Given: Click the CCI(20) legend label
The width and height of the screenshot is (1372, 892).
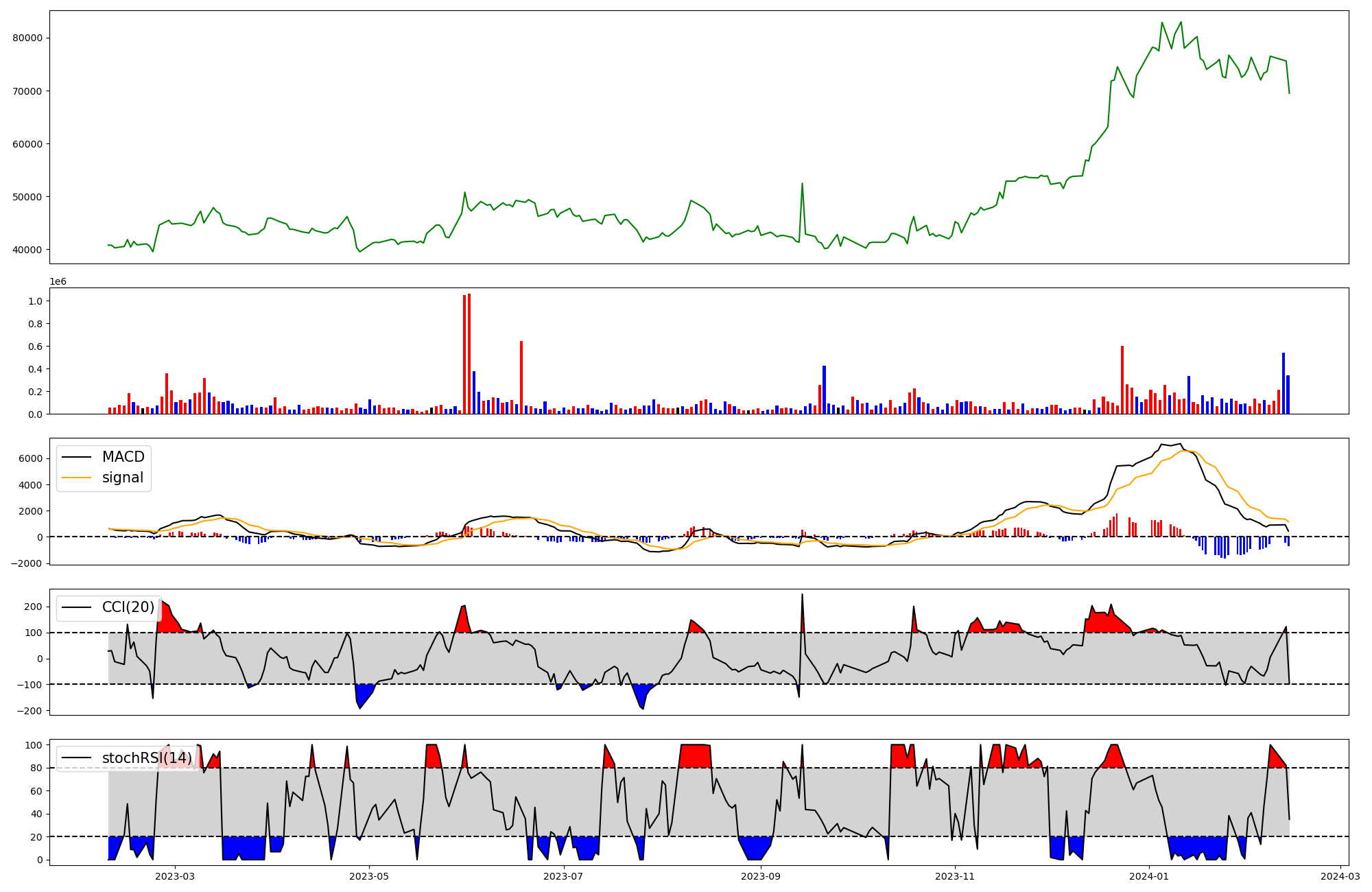Looking at the screenshot, I should (128, 607).
